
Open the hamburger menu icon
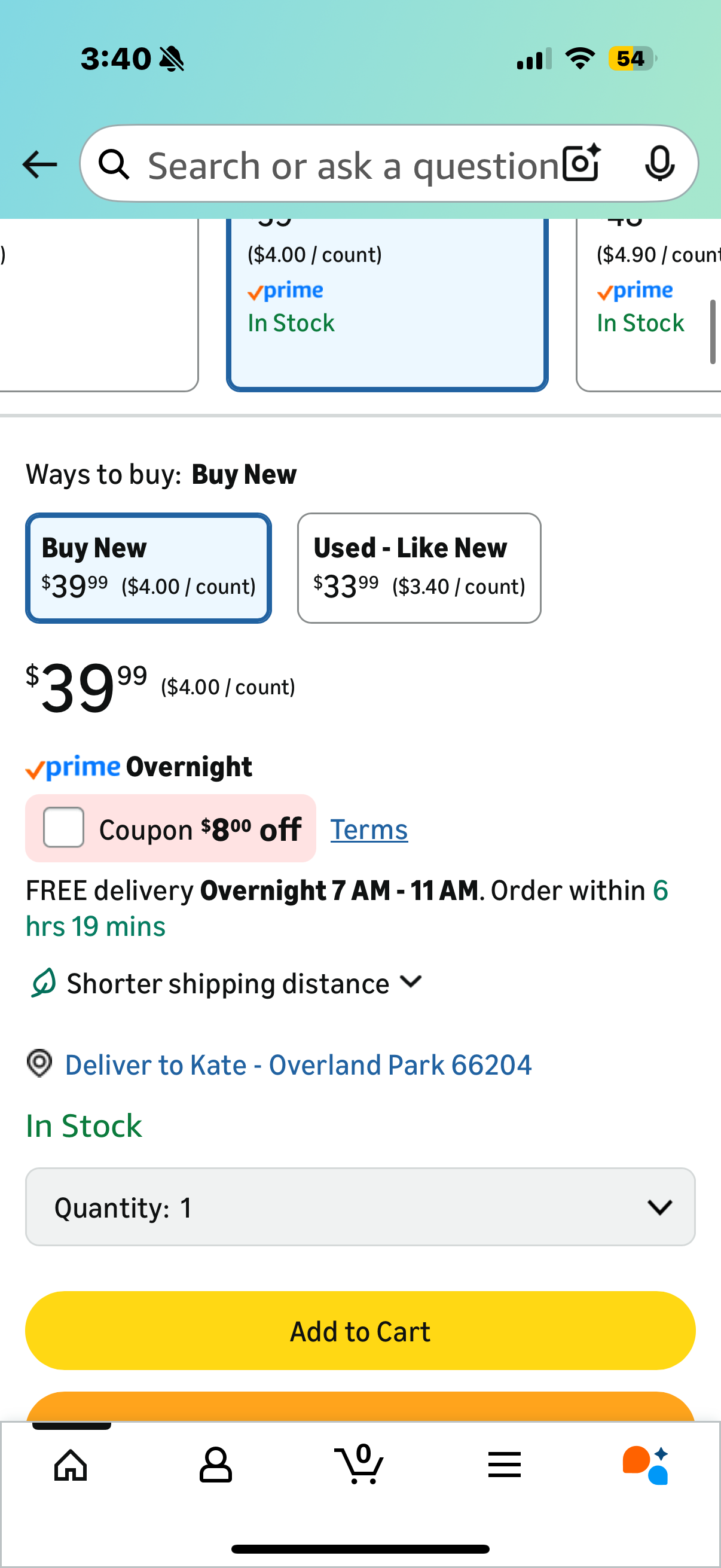[x=505, y=1465]
